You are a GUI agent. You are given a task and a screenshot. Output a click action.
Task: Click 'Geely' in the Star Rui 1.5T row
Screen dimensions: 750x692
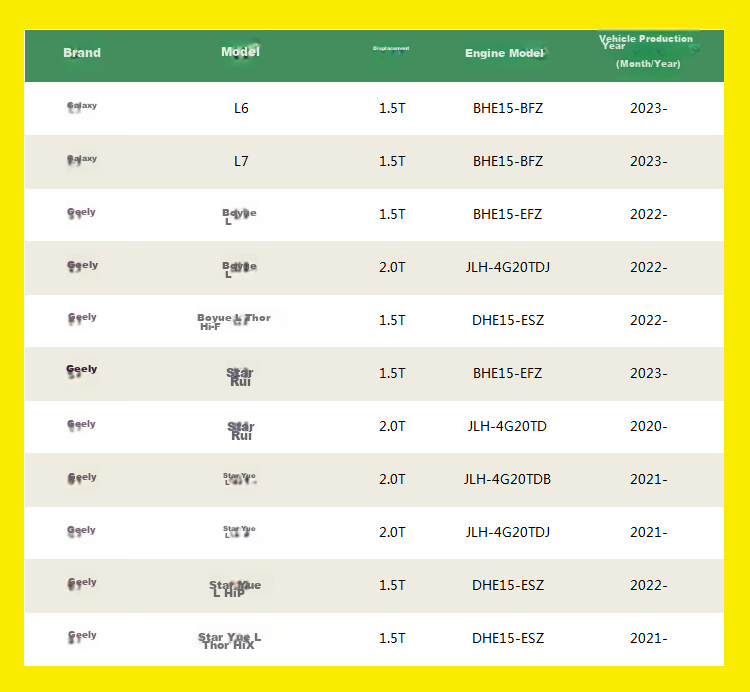[82, 371]
